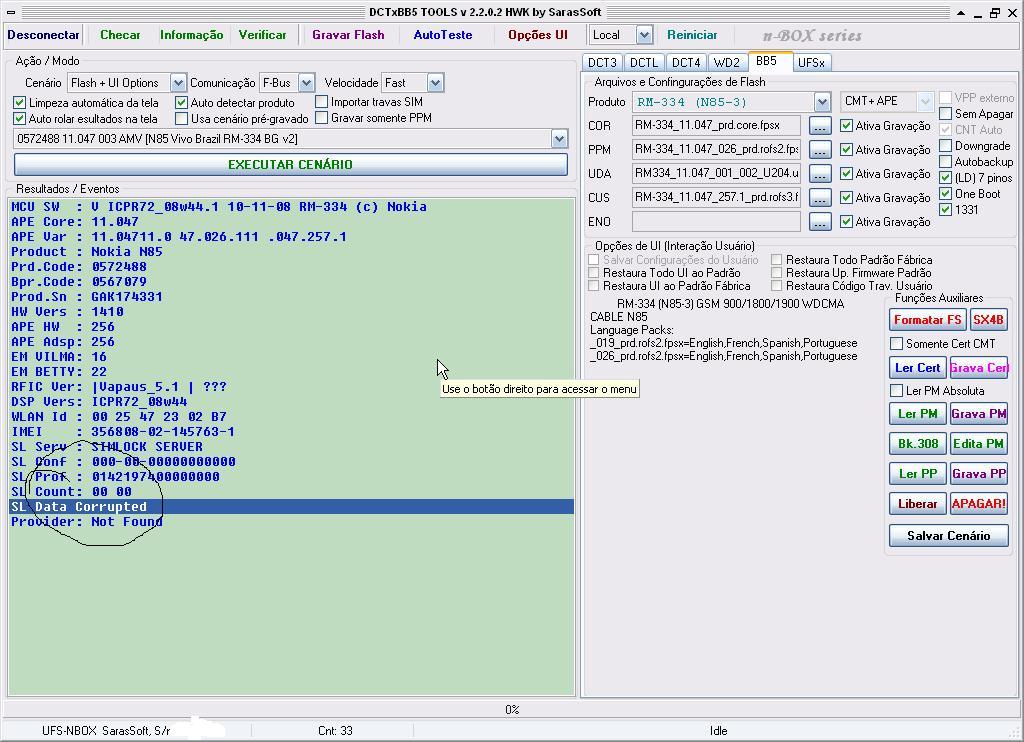Image resolution: width=1024 pixels, height=742 pixels.
Task: Expand the Local dropdown
Action: 644,35
